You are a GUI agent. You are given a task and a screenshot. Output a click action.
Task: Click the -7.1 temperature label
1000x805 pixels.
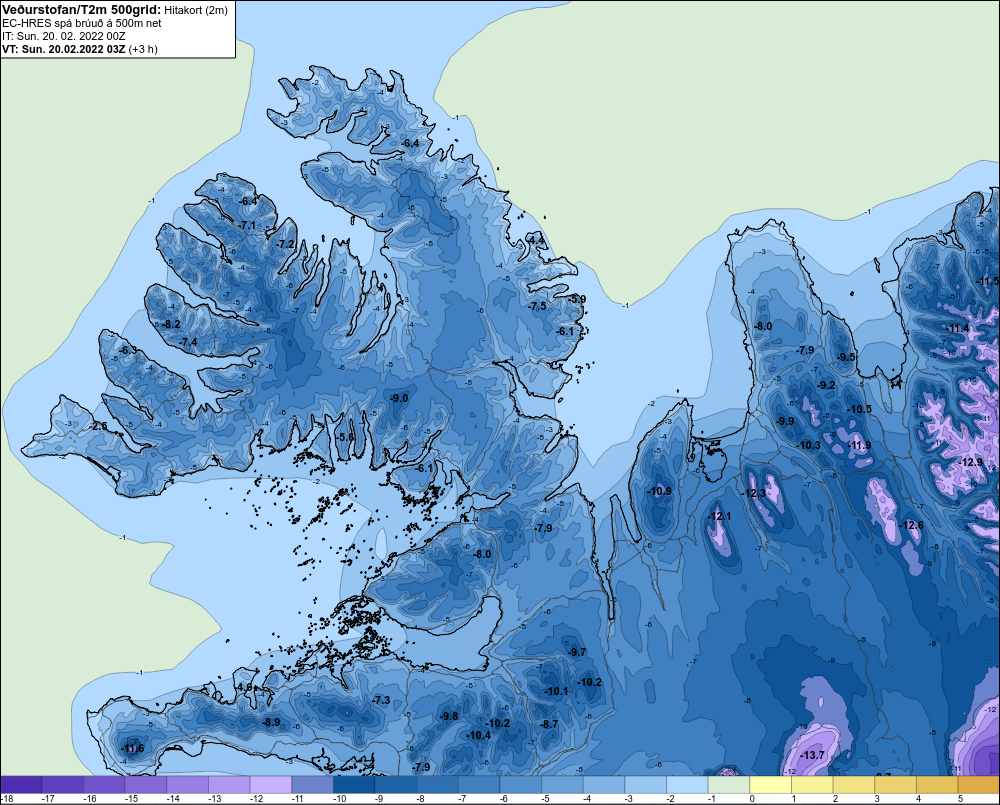(x=247, y=225)
